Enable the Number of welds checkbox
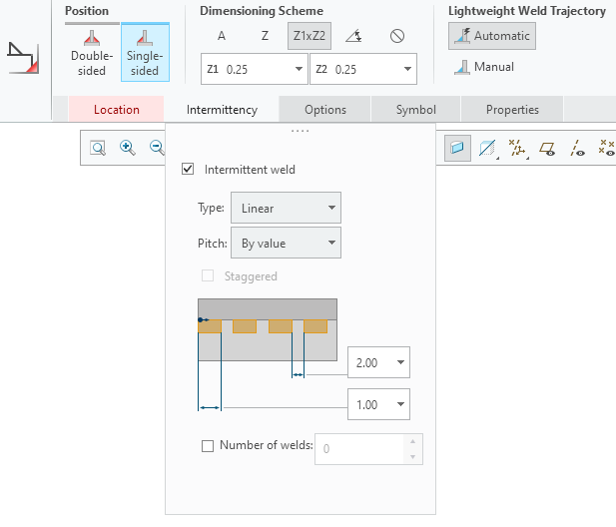Screen dimensions: 616x527 tap(207, 446)
